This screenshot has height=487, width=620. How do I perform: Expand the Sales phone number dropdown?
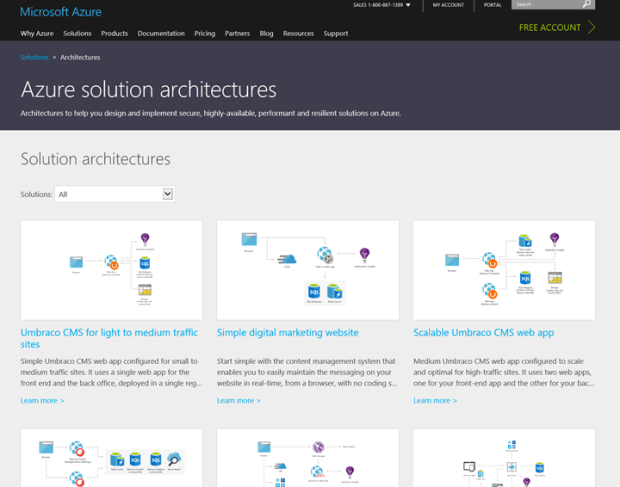click(408, 5)
